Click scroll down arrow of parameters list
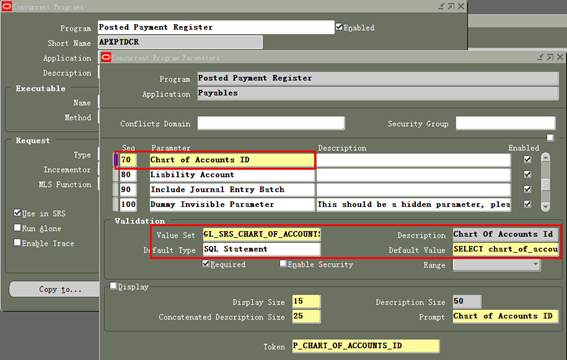The image size is (567, 360). point(546,206)
